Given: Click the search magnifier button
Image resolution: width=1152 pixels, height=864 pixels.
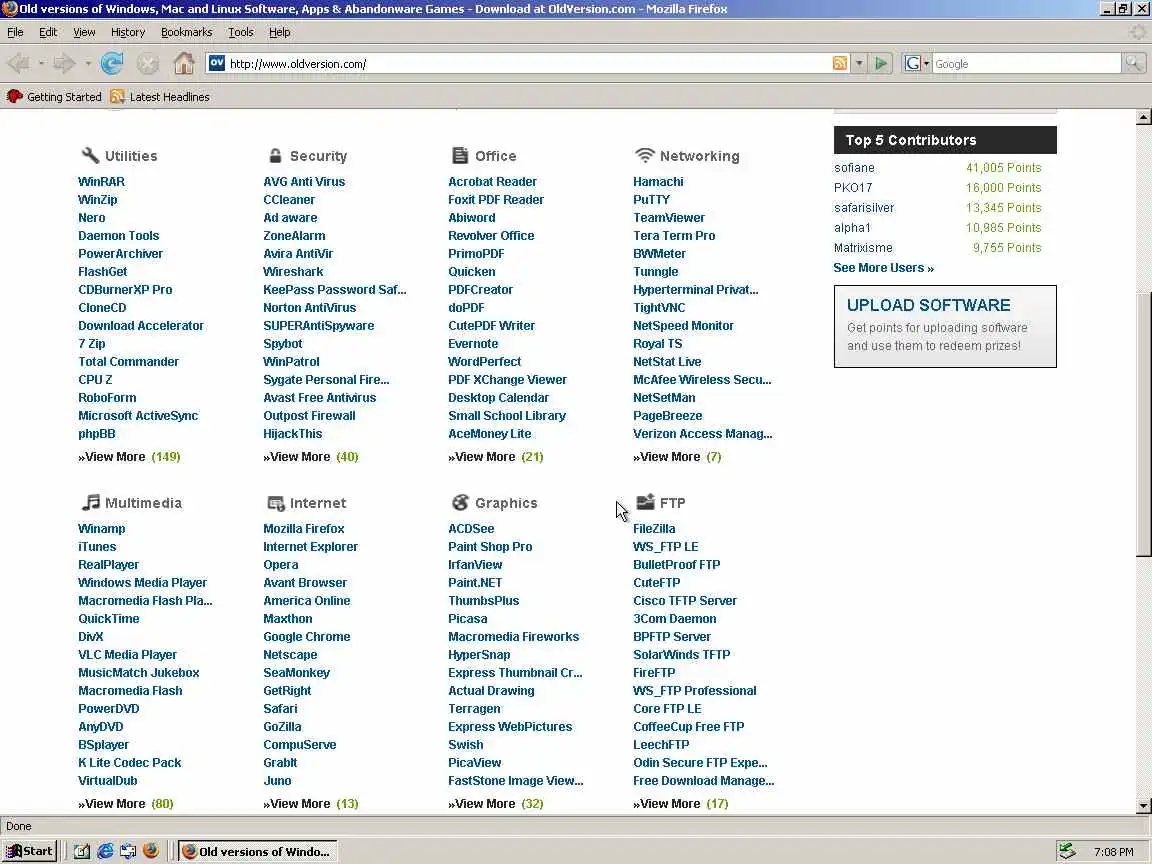Looking at the screenshot, I should [x=1133, y=64].
